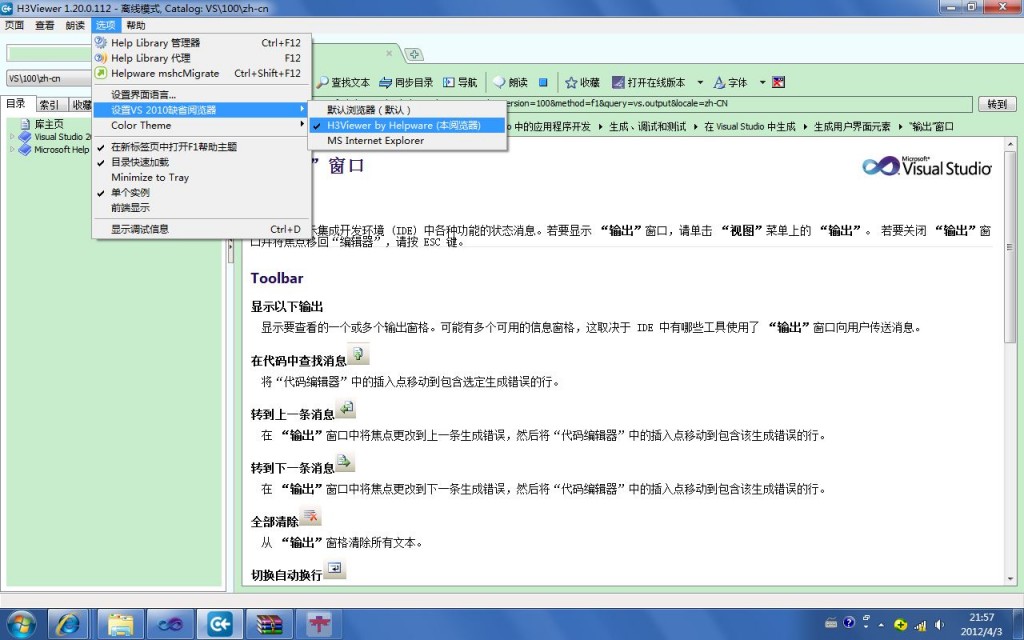1024x640 pixels.
Task: Click breadcrumb 生成、调试和测试
Action: click(x=647, y=127)
